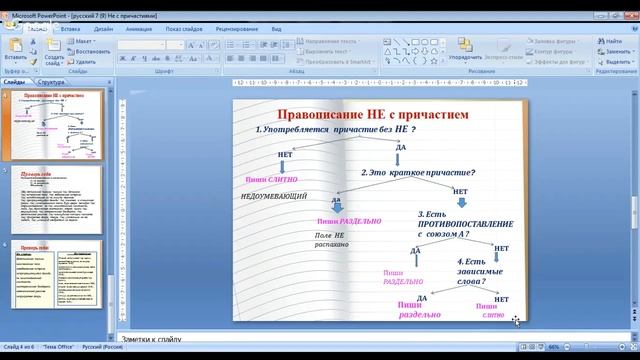Screen dimensions: 640x360
Task: Open the Показ слайдов ribbon tab
Action: (184, 29)
